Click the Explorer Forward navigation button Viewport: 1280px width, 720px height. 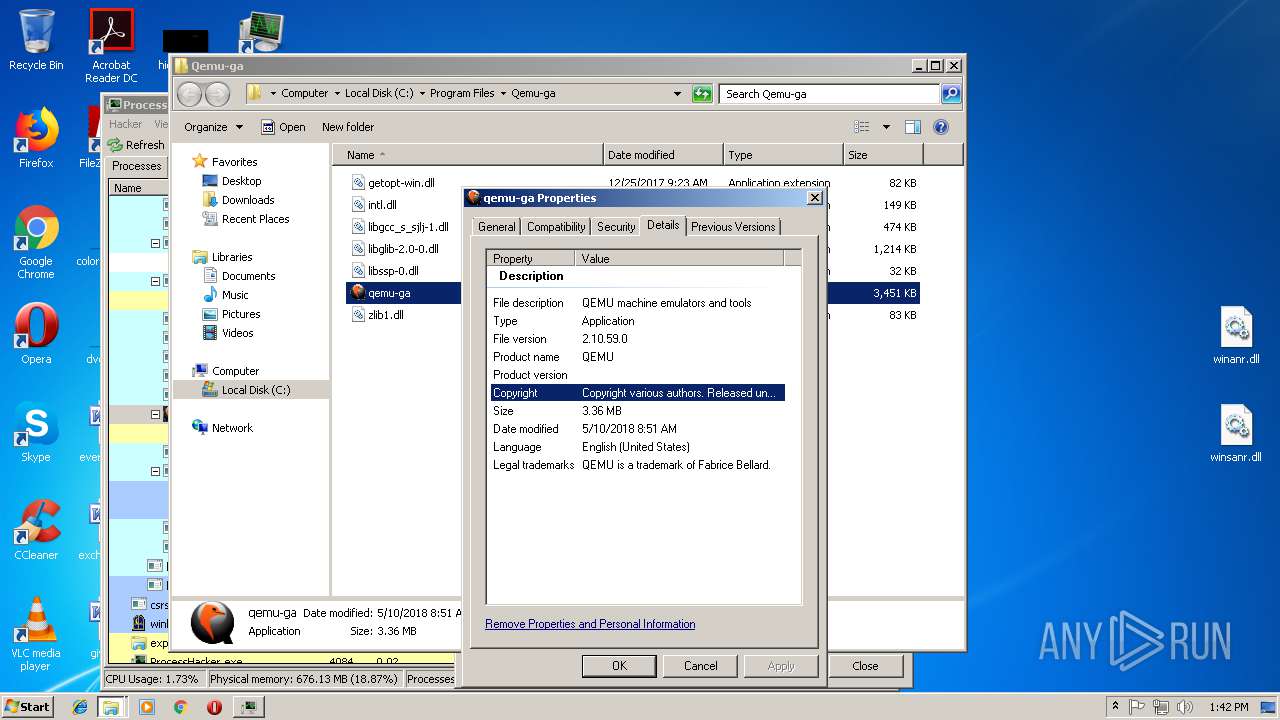[217, 94]
